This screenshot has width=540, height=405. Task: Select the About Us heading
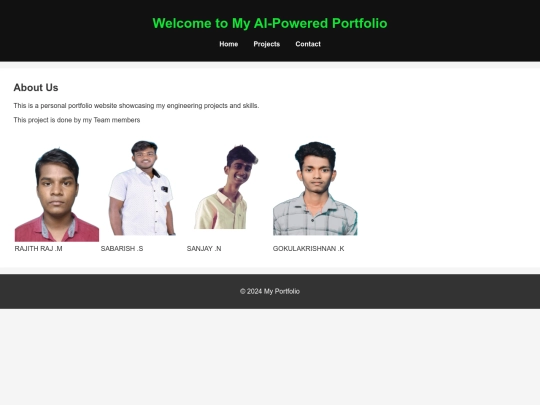[36, 87]
